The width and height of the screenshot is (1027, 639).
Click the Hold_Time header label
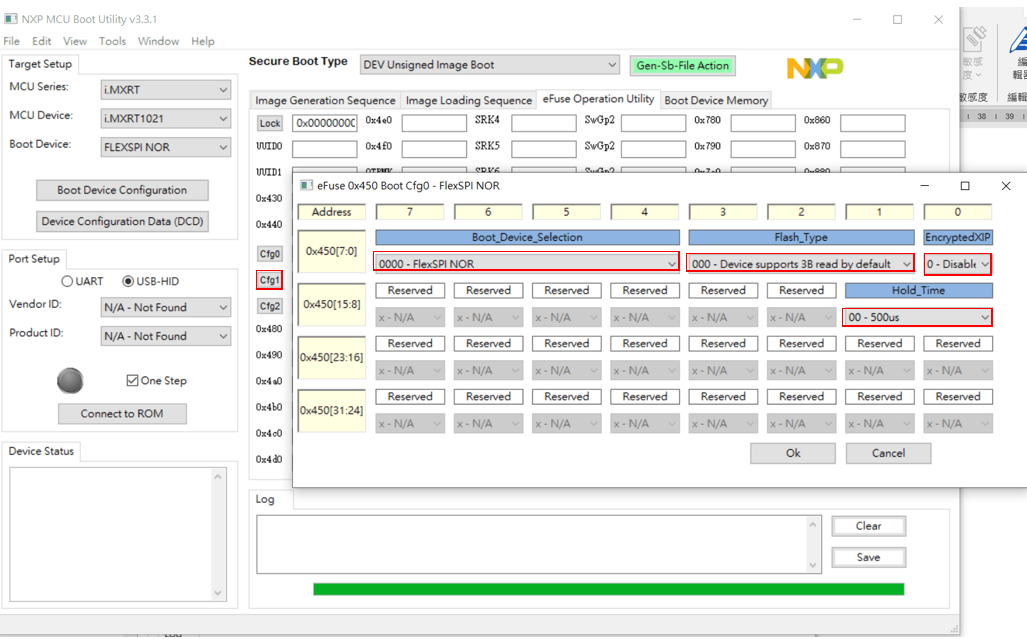(x=918, y=290)
